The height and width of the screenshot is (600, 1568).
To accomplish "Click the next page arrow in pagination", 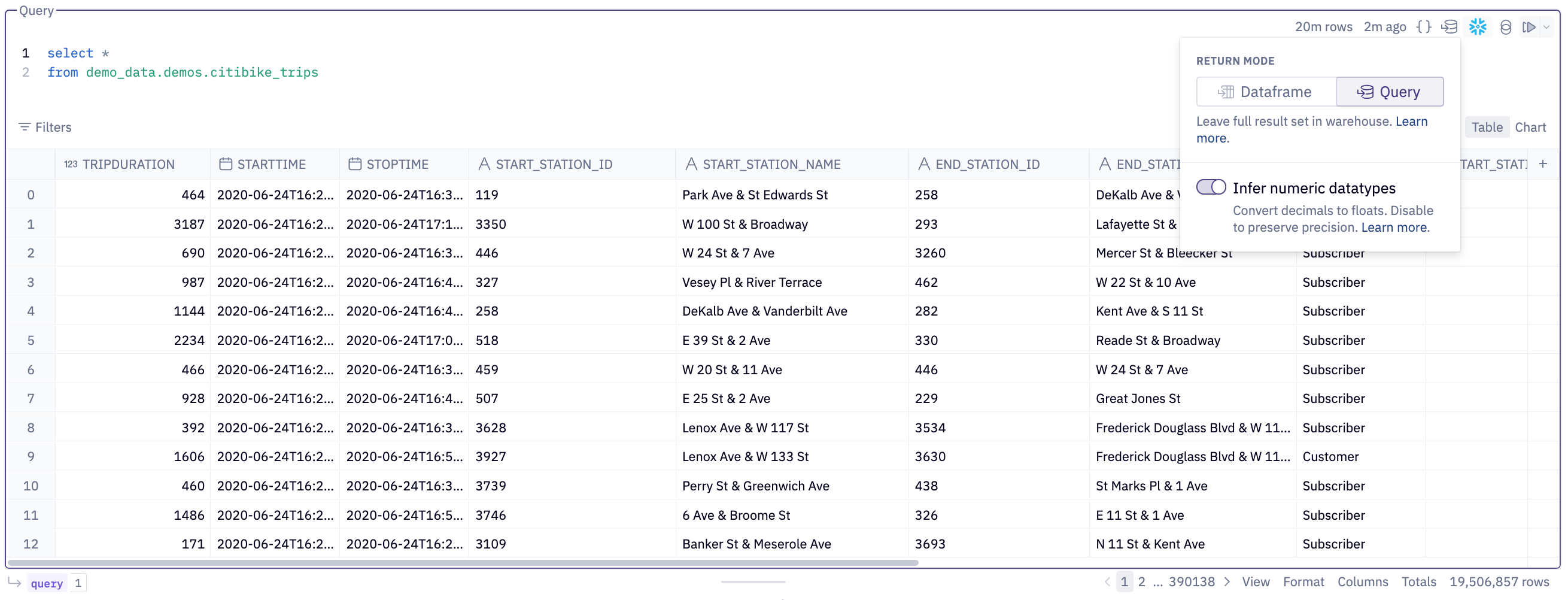I will point(1227,581).
